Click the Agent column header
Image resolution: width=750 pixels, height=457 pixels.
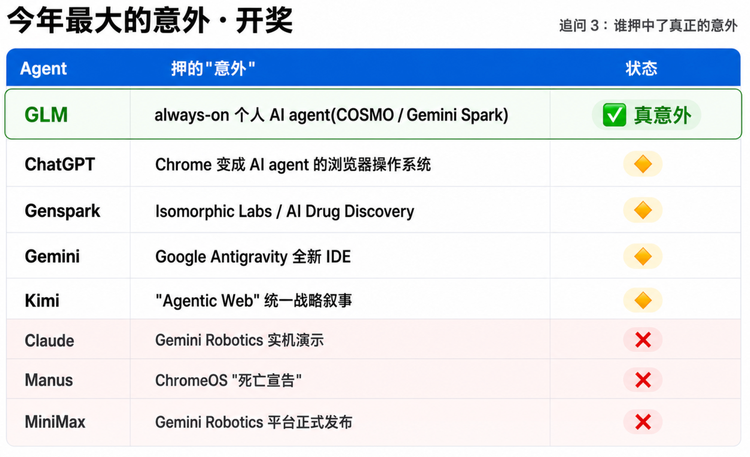click(x=44, y=68)
